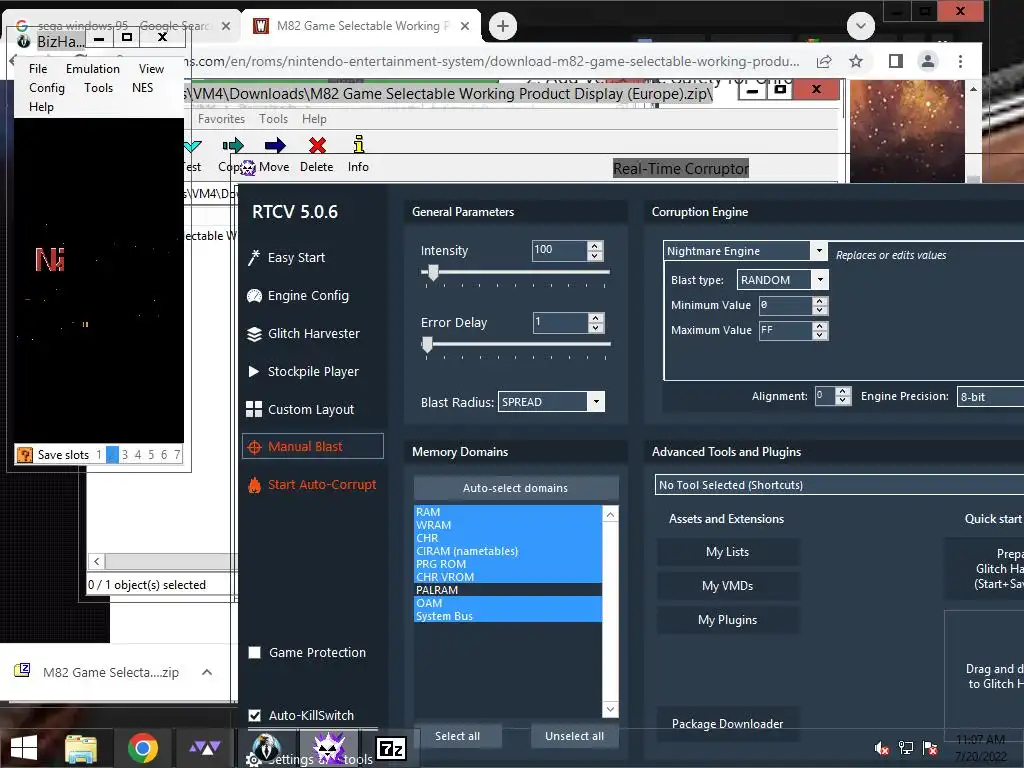Select PALRAM in memory domains list

point(507,590)
